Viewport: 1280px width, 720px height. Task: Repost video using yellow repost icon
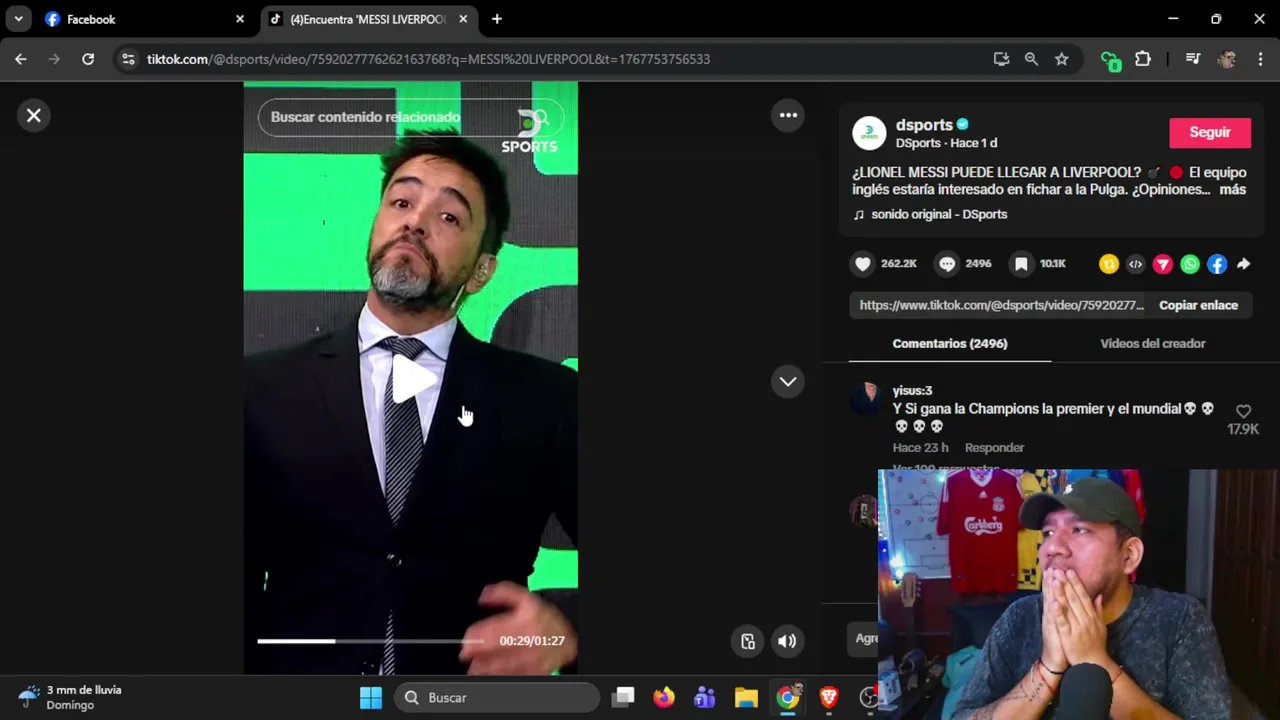tap(1108, 264)
